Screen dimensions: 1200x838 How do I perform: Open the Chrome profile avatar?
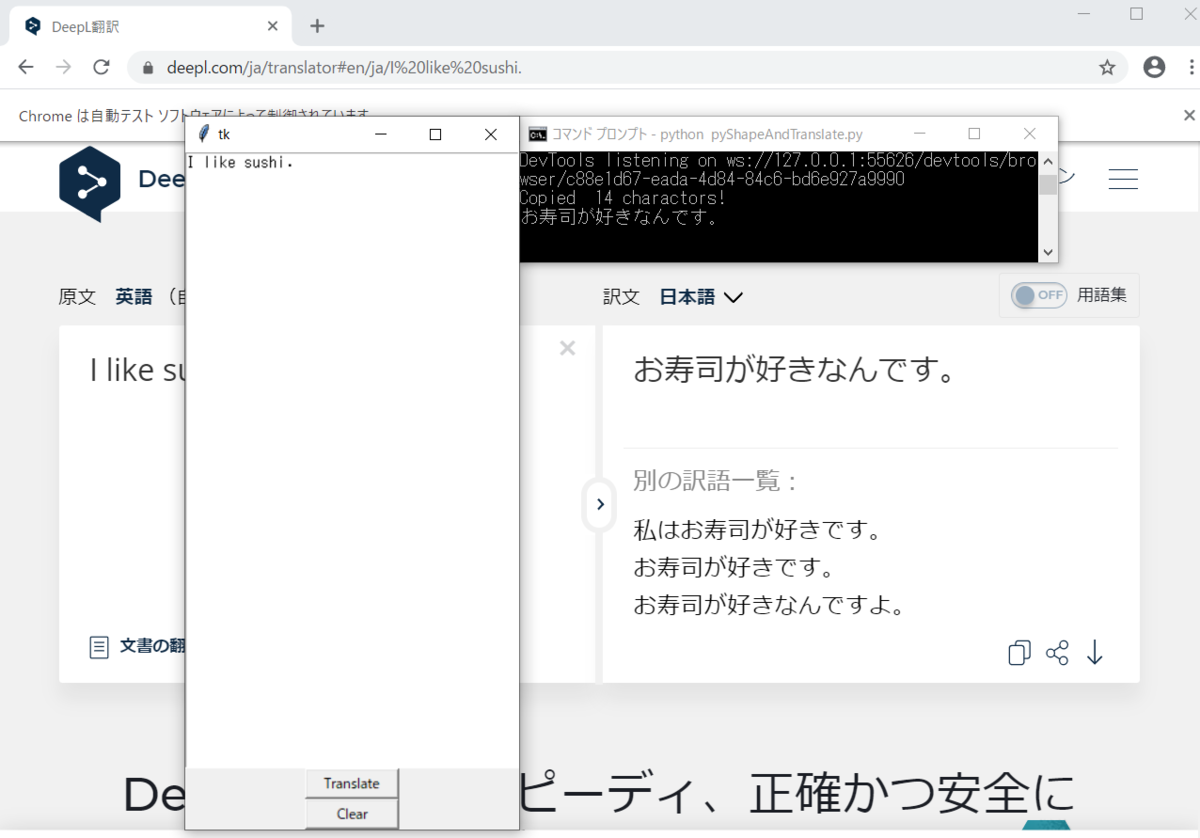1154,66
